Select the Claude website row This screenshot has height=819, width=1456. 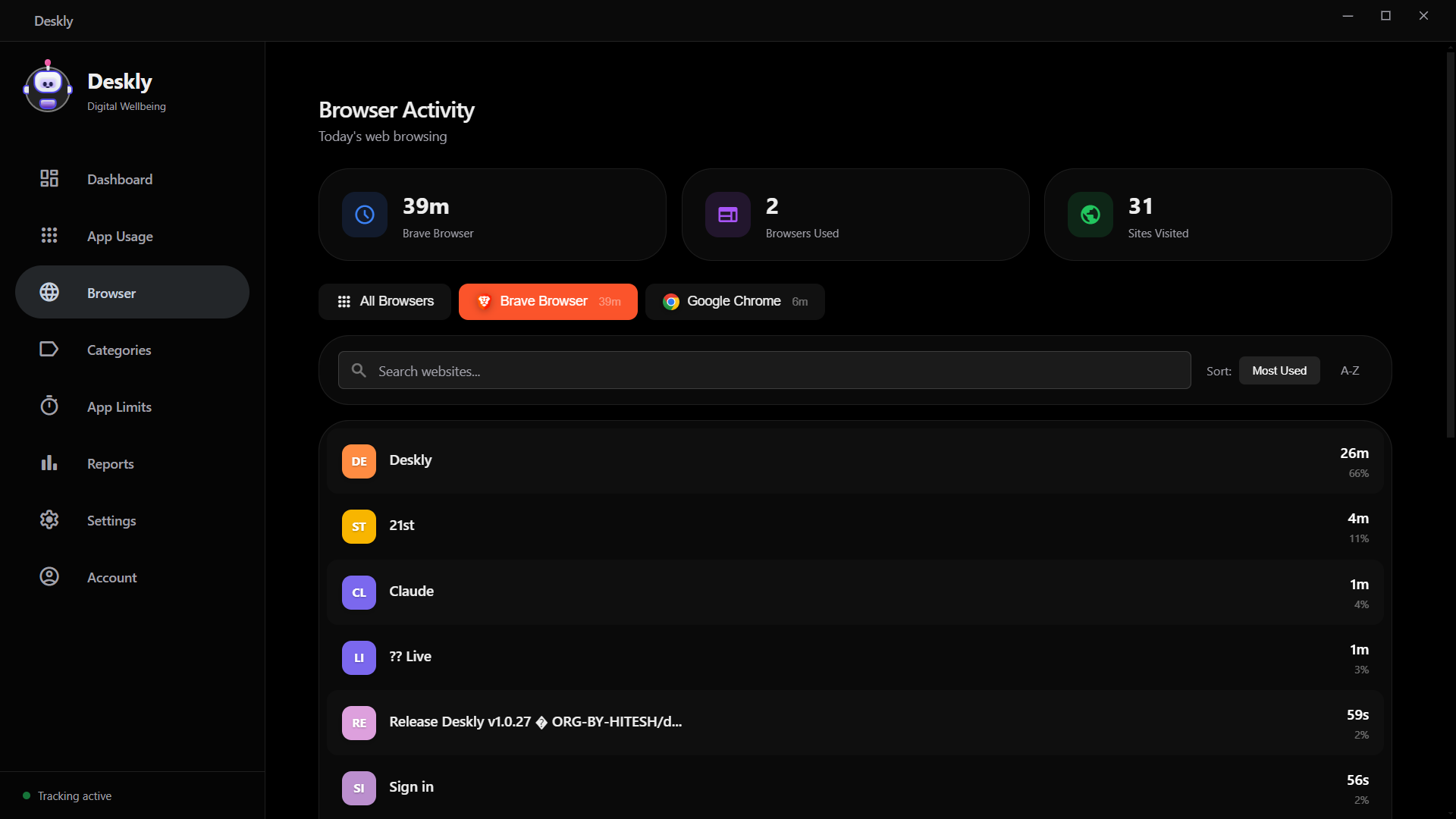coord(855,591)
